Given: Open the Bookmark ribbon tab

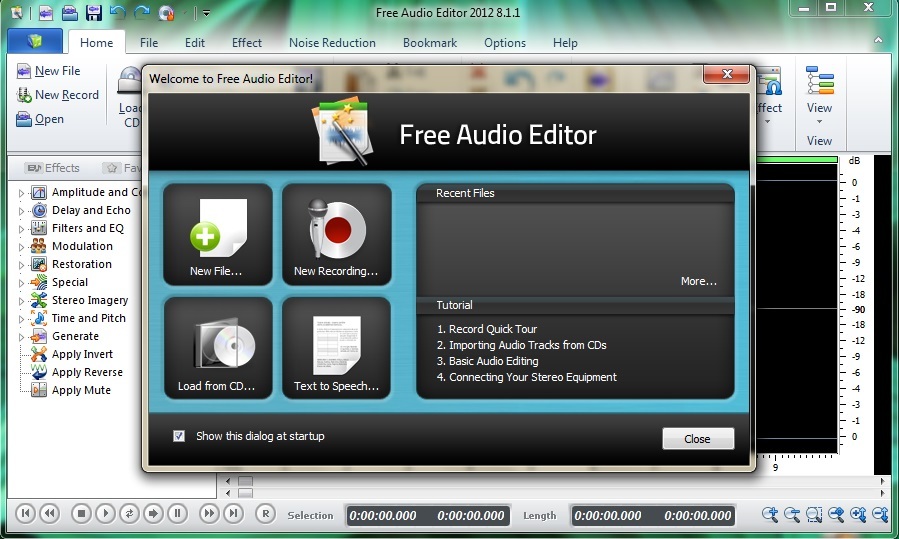Looking at the screenshot, I should tap(430, 42).
